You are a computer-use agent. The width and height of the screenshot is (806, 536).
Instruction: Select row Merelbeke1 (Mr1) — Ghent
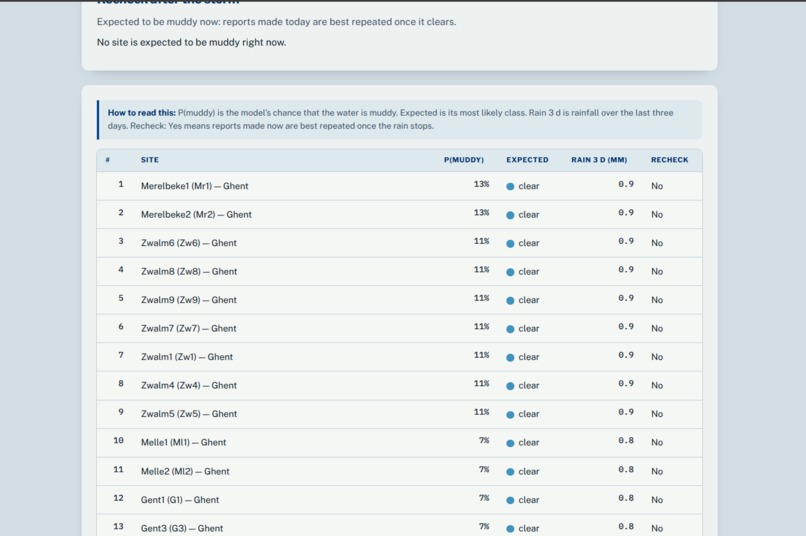[x=399, y=186]
